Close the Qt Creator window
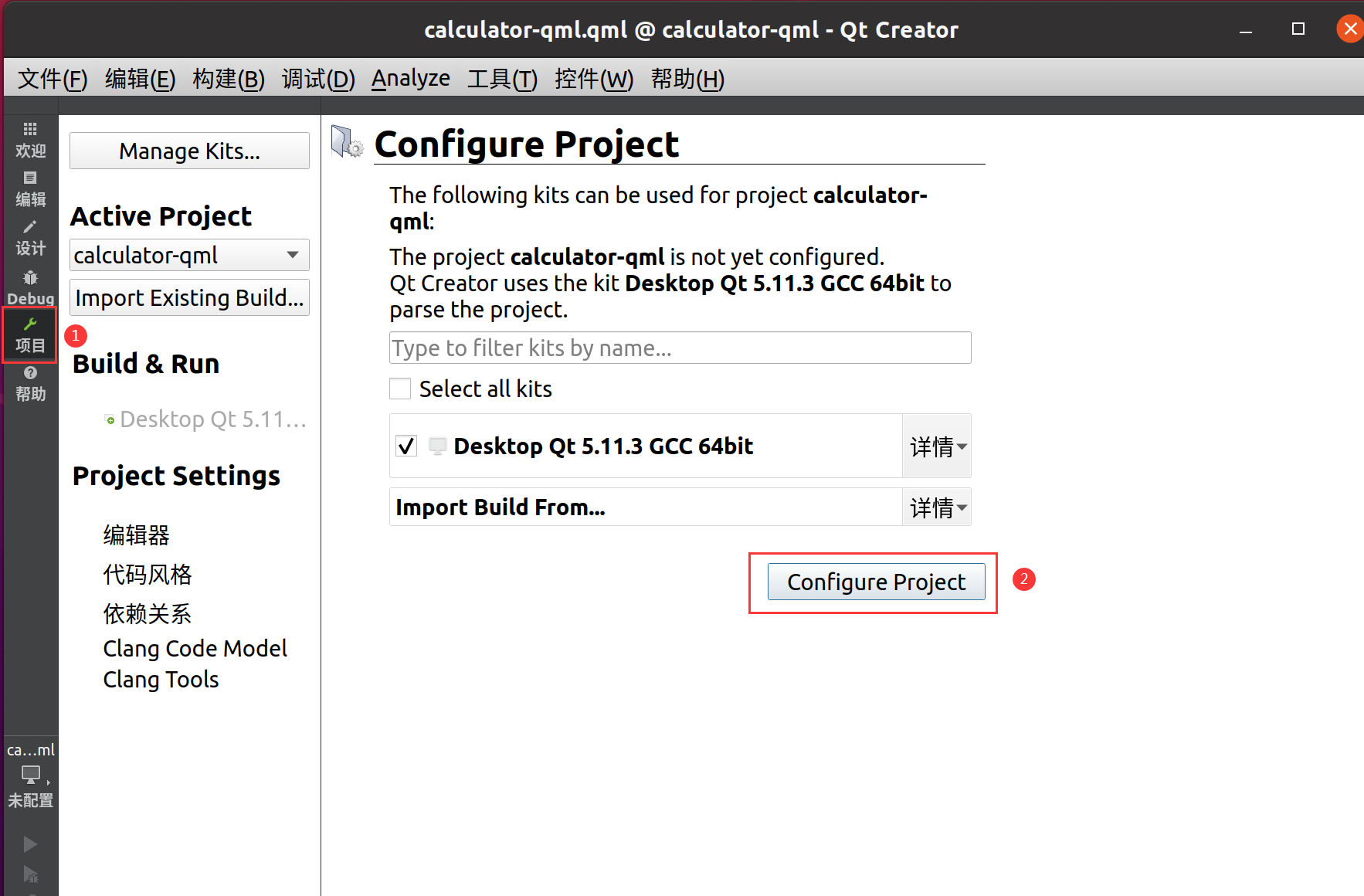Viewport: 1364px width, 896px height. (1350, 29)
